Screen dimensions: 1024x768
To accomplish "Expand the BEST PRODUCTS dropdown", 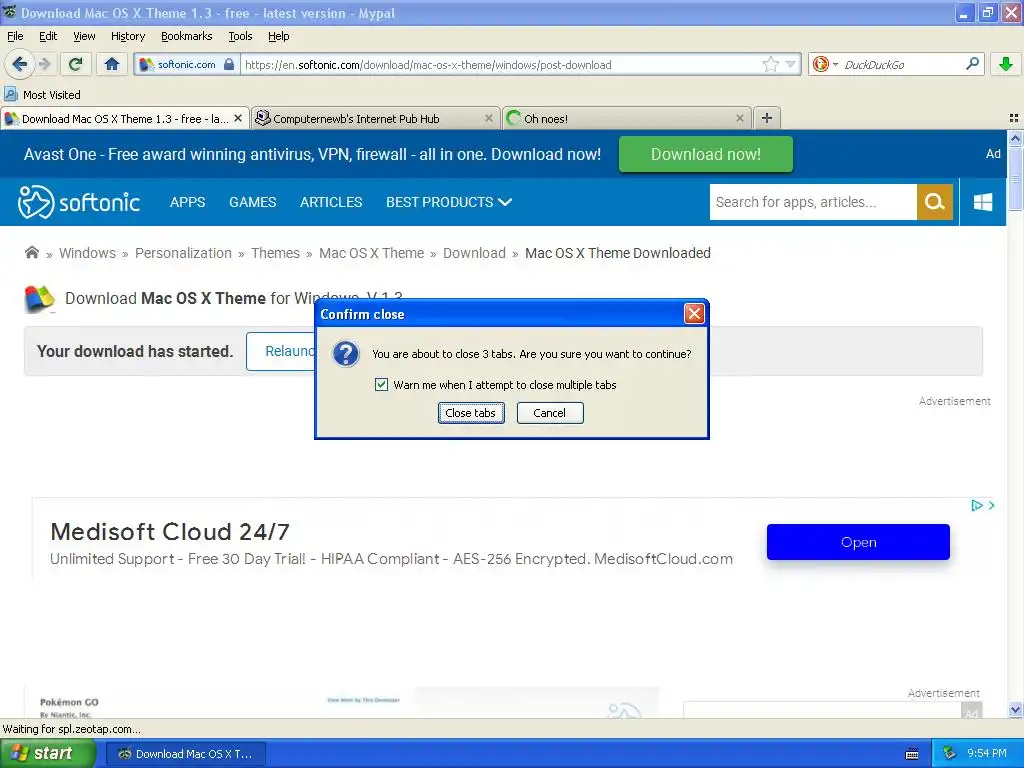I will tap(449, 202).
